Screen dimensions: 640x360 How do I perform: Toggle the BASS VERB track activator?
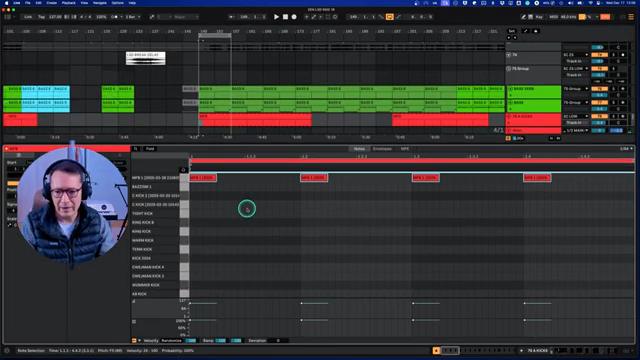coord(599,89)
